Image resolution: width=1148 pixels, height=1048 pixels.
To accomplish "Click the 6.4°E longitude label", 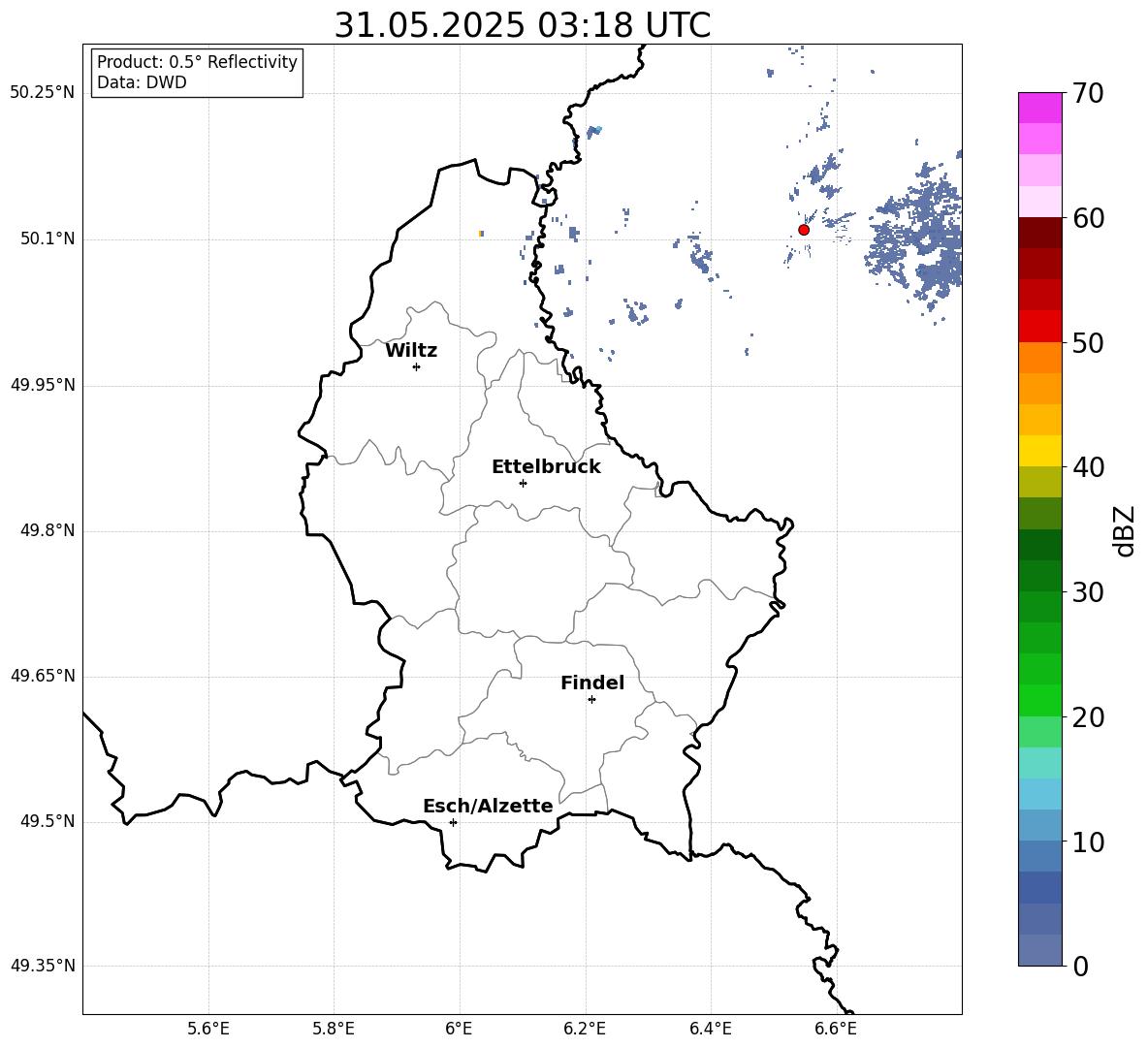I will click(x=710, y=1029).
